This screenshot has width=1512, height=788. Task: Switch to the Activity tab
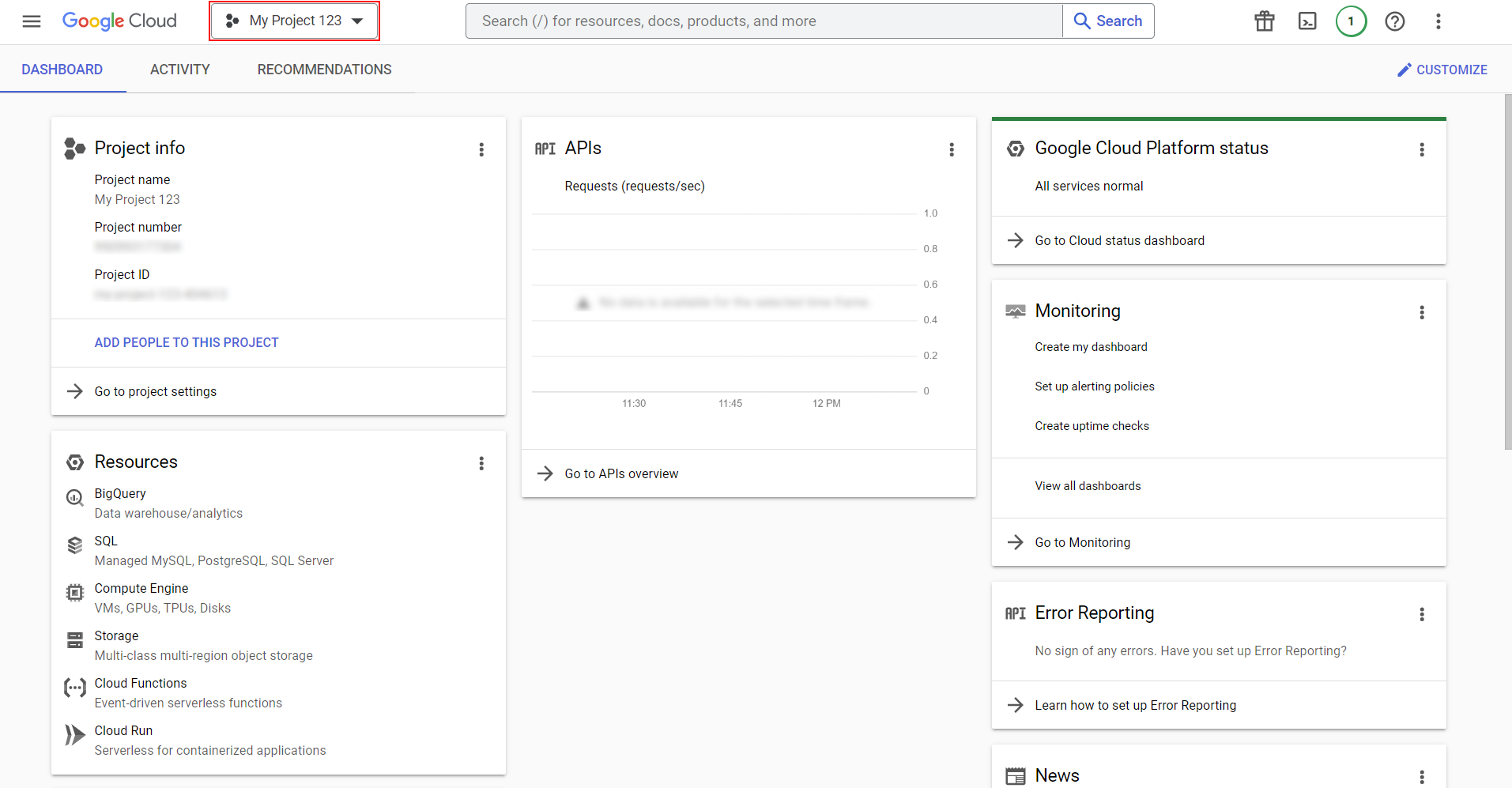coord(180,70)
